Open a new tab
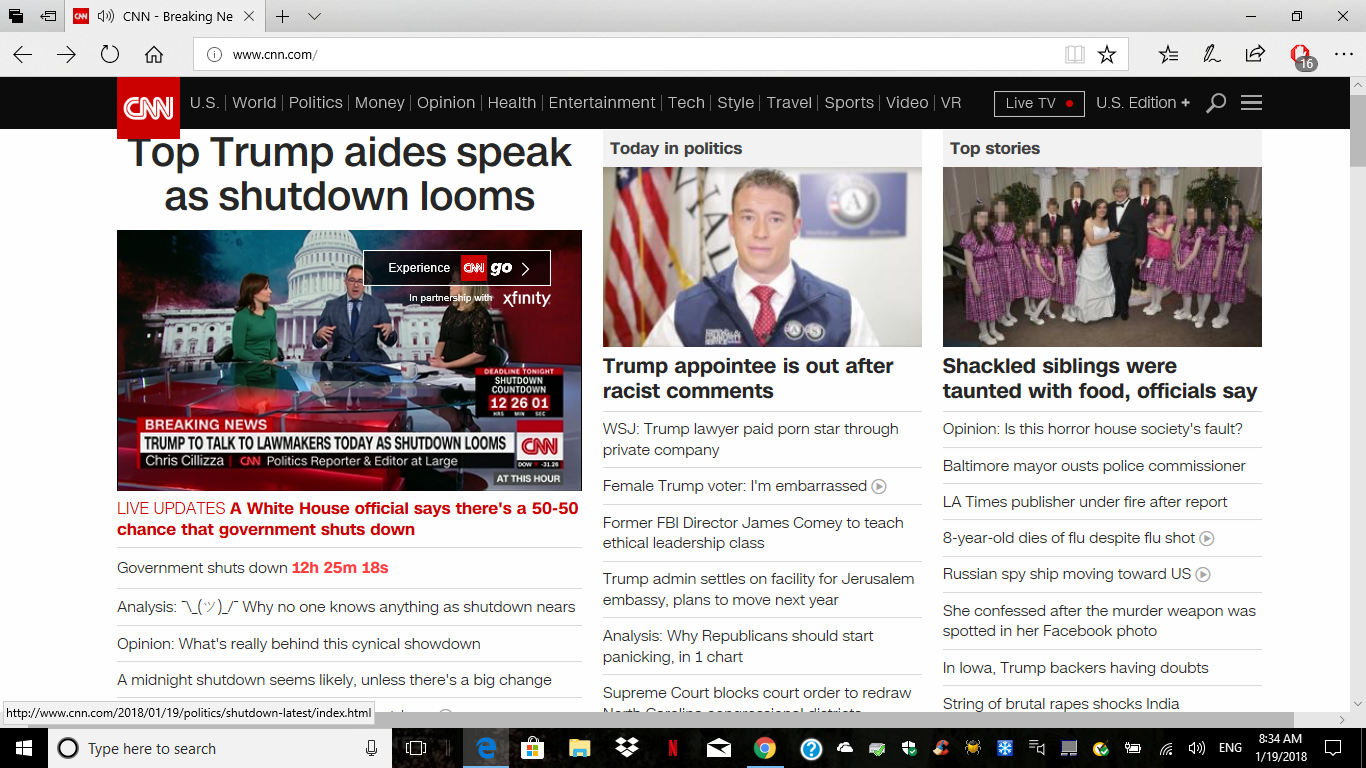 [x=283, y=16]
